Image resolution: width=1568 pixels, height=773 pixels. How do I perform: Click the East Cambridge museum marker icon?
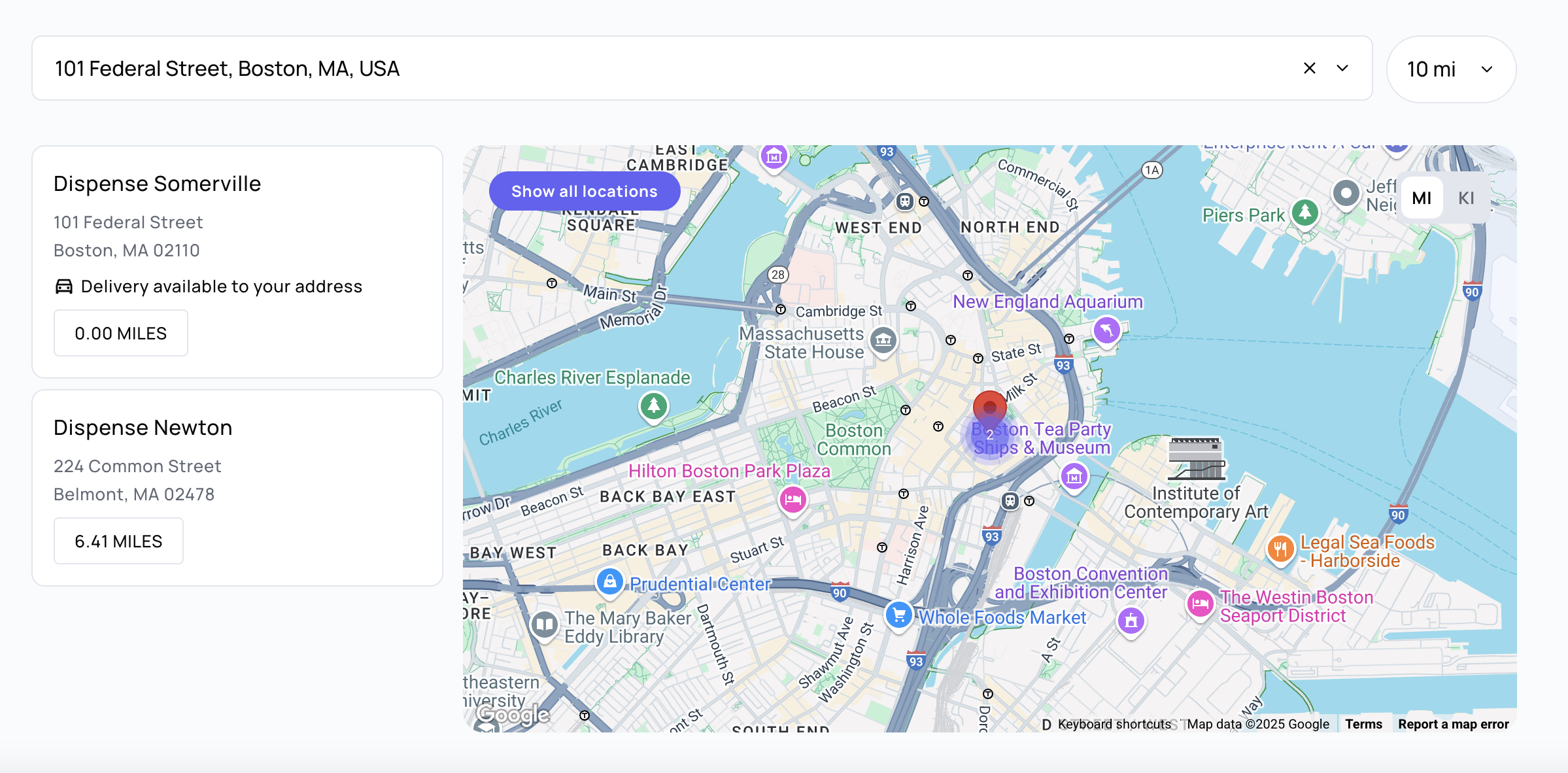(x=774, y=157)
